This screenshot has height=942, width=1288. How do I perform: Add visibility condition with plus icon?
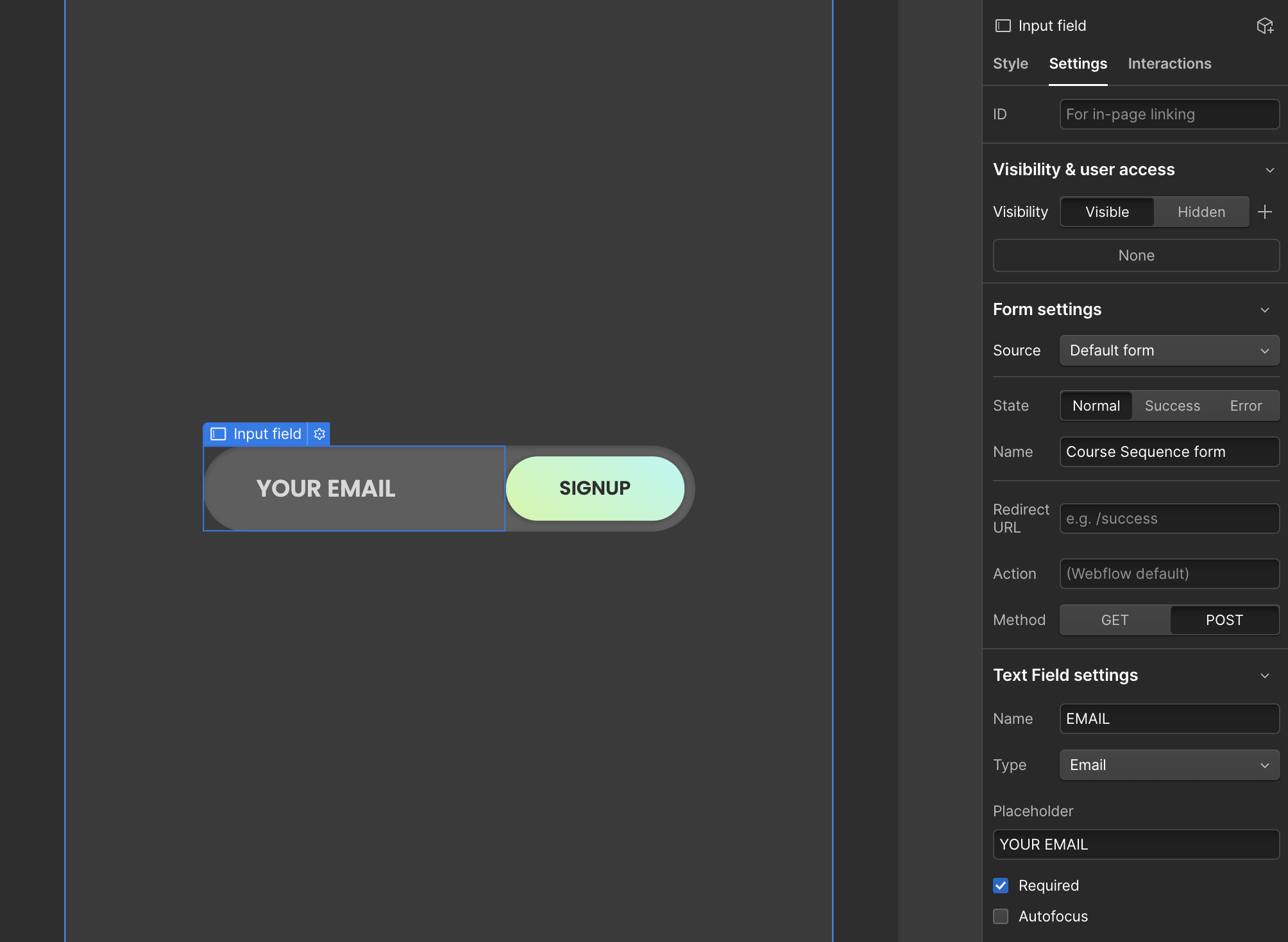click(x=1265, y=212)
